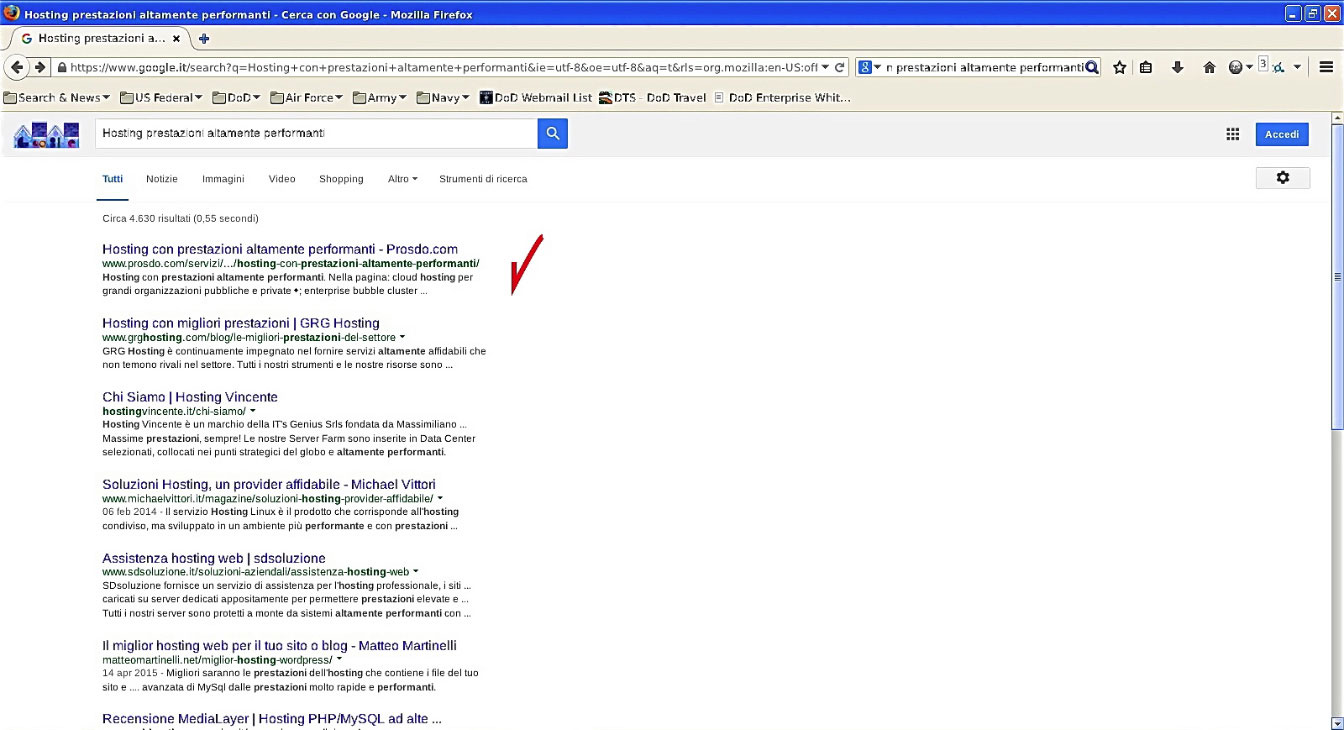Expand the Air Force bookmark folder

point(306,98)
